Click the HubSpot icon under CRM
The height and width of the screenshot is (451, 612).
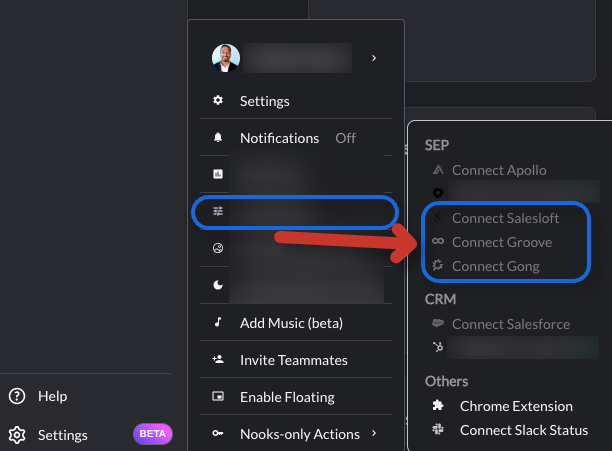(438, 346)
